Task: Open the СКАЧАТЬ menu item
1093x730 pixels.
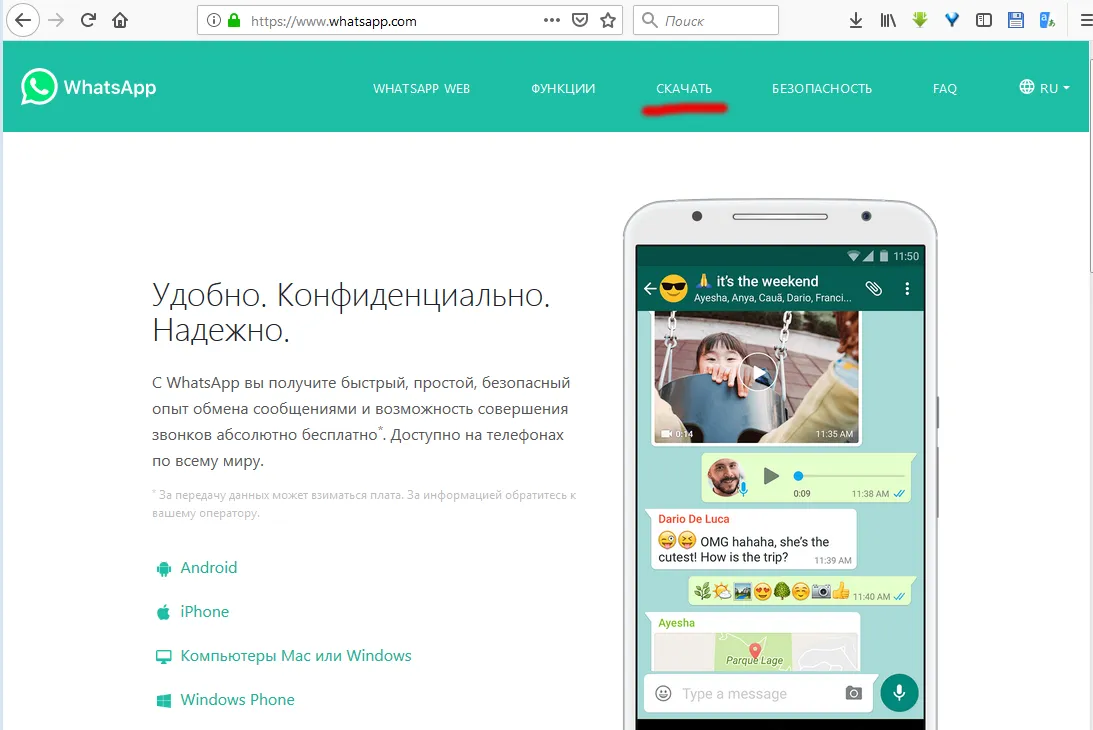Action: point(684,88)
